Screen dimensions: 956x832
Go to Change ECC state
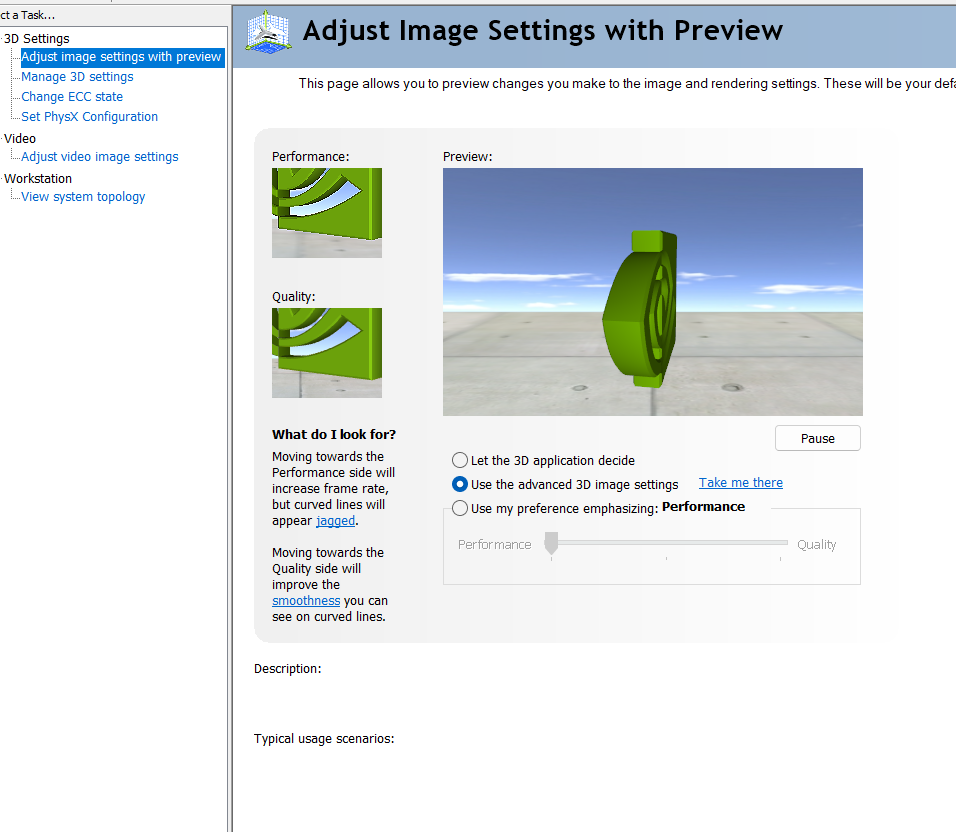pyautogui.click(x=72, y=97)
